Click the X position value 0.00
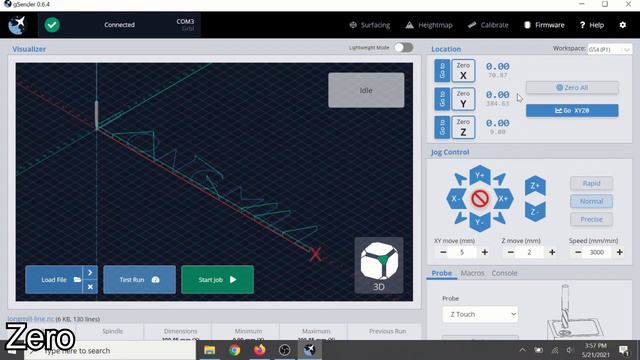This screenshot has width=640, height=360. click(498, 67)
